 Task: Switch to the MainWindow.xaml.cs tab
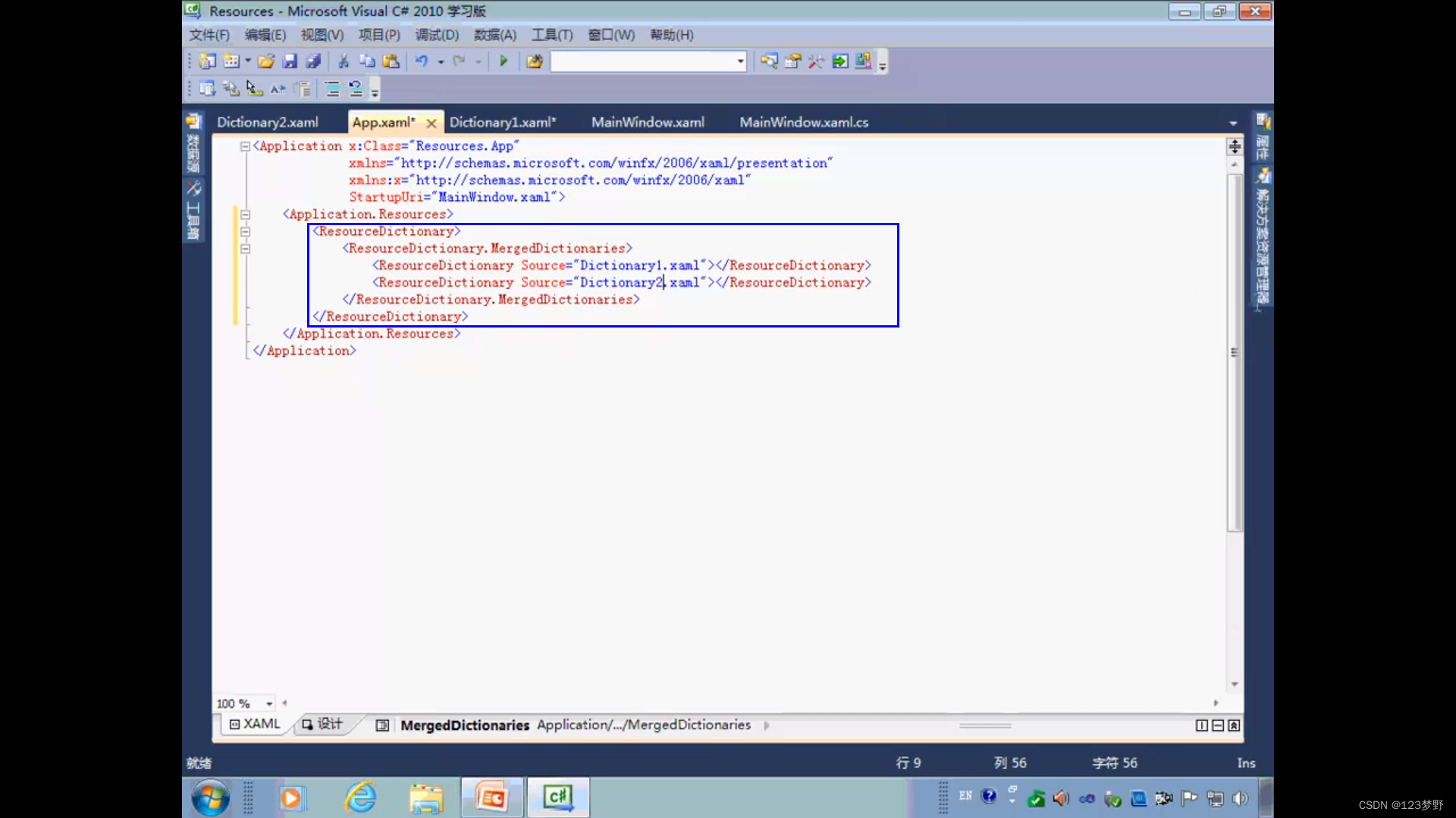point(804,122)
